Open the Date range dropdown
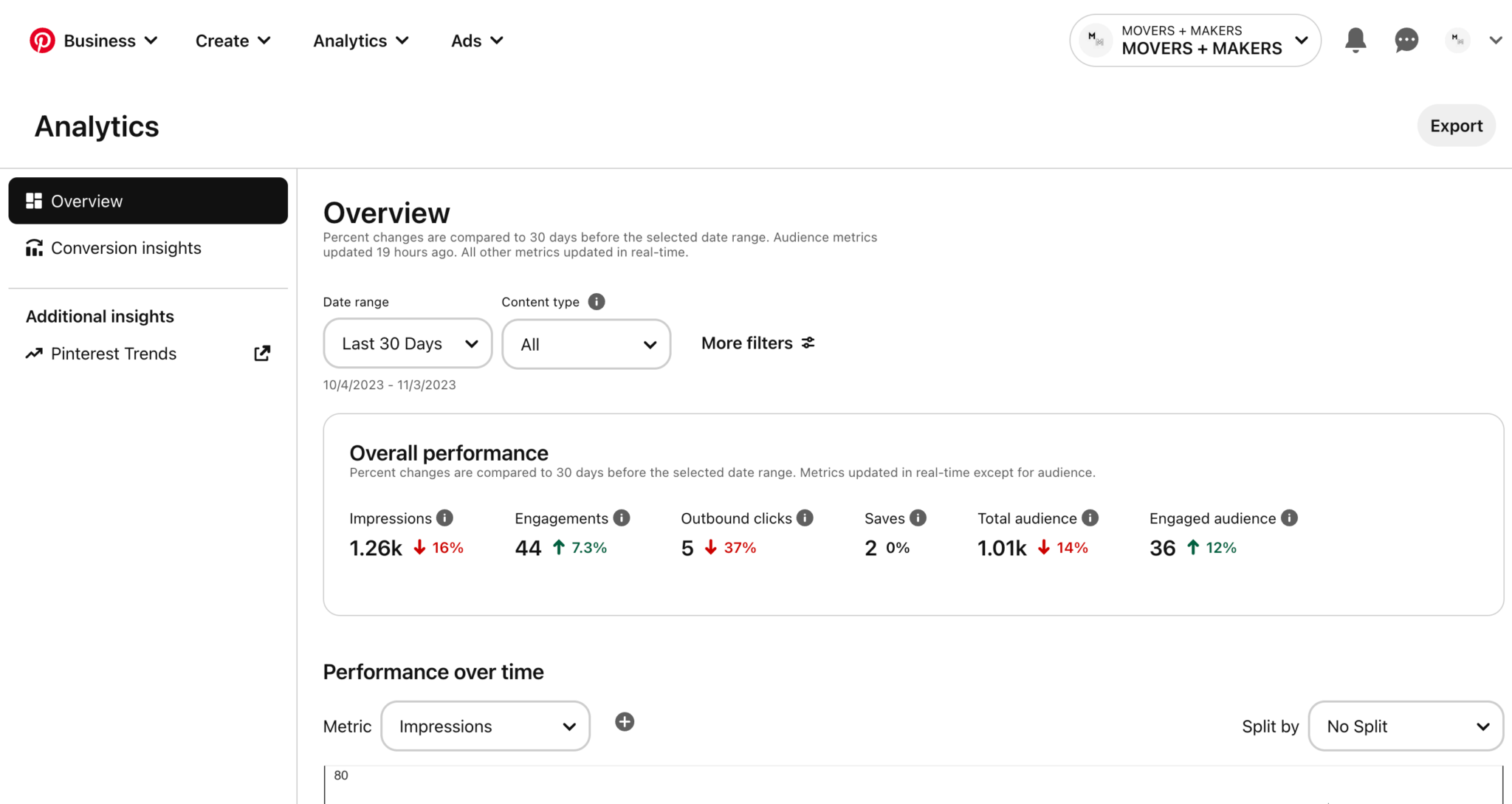 coord(407,343)
